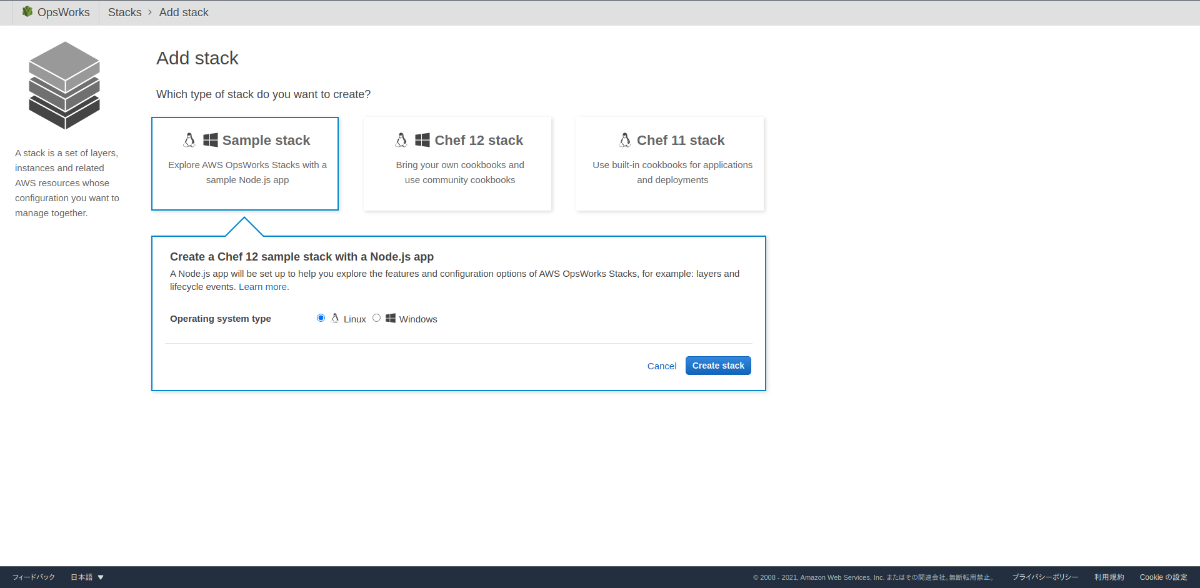Click the penguin icon beside Linux option
The height and width of the screenshot is (588, 1200).
tap(335, 318)
